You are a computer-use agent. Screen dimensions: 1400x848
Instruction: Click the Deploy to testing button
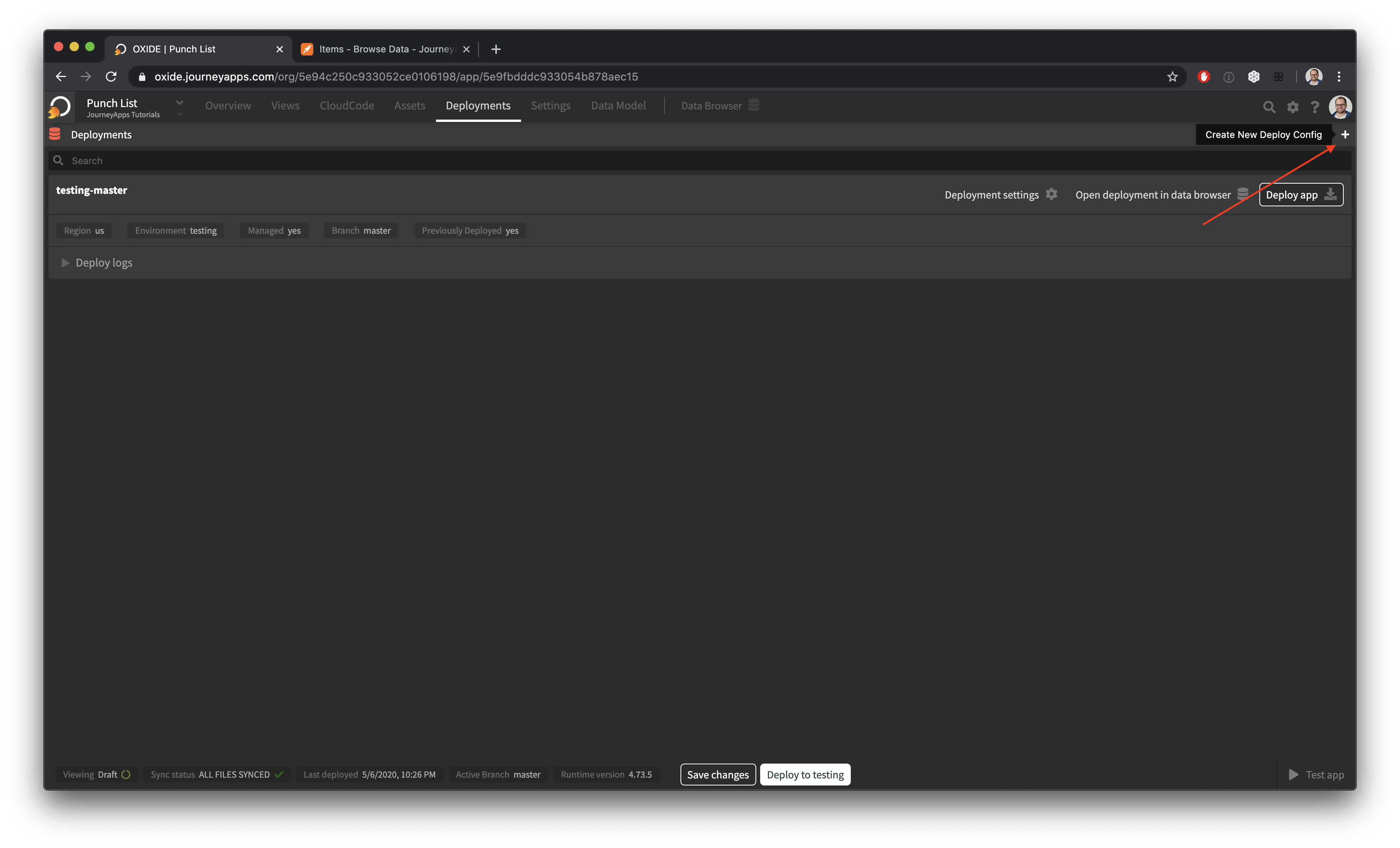[805, 774]
